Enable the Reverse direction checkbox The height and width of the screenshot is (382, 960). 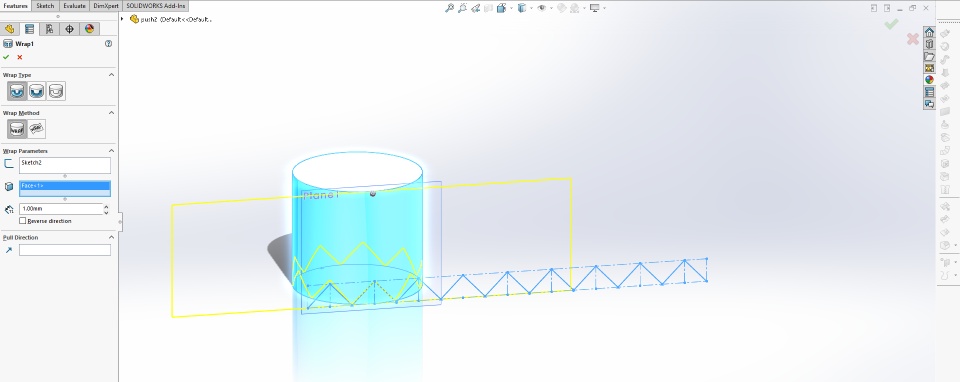(23, 221)
